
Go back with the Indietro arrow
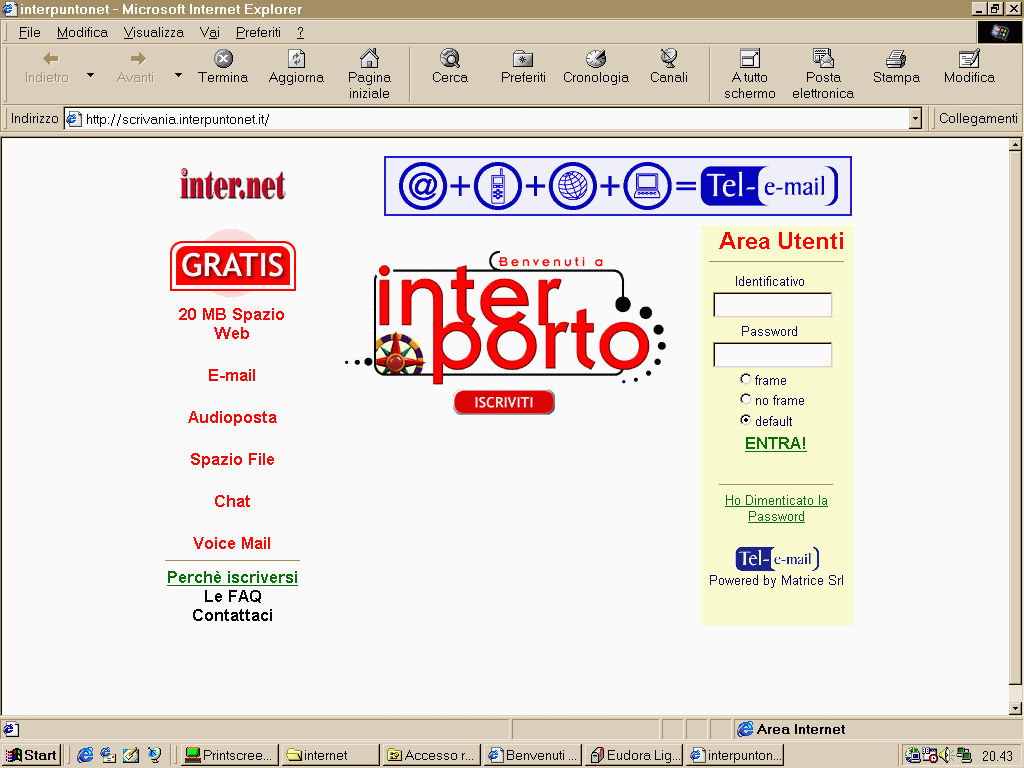click(x=47, y=68)
